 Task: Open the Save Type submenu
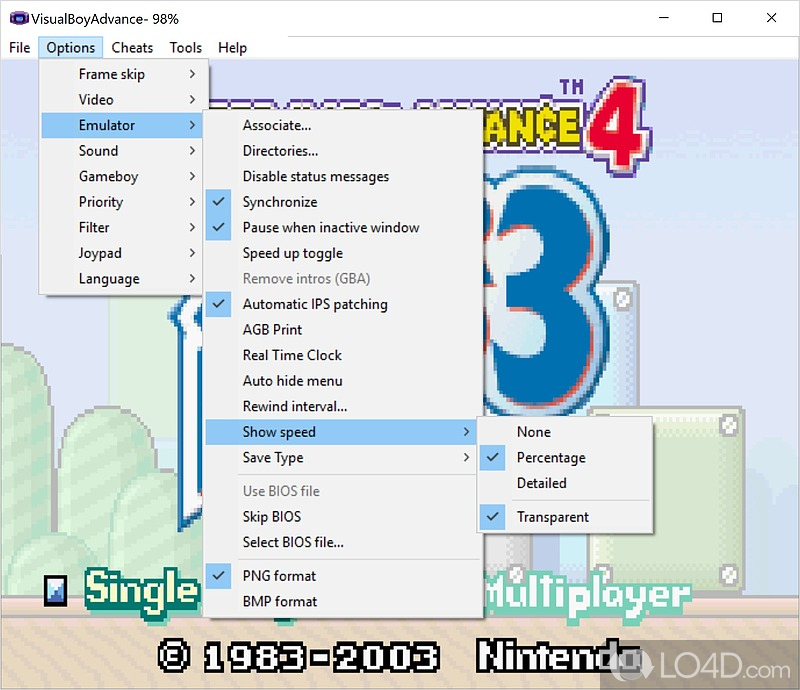(273, 457)
